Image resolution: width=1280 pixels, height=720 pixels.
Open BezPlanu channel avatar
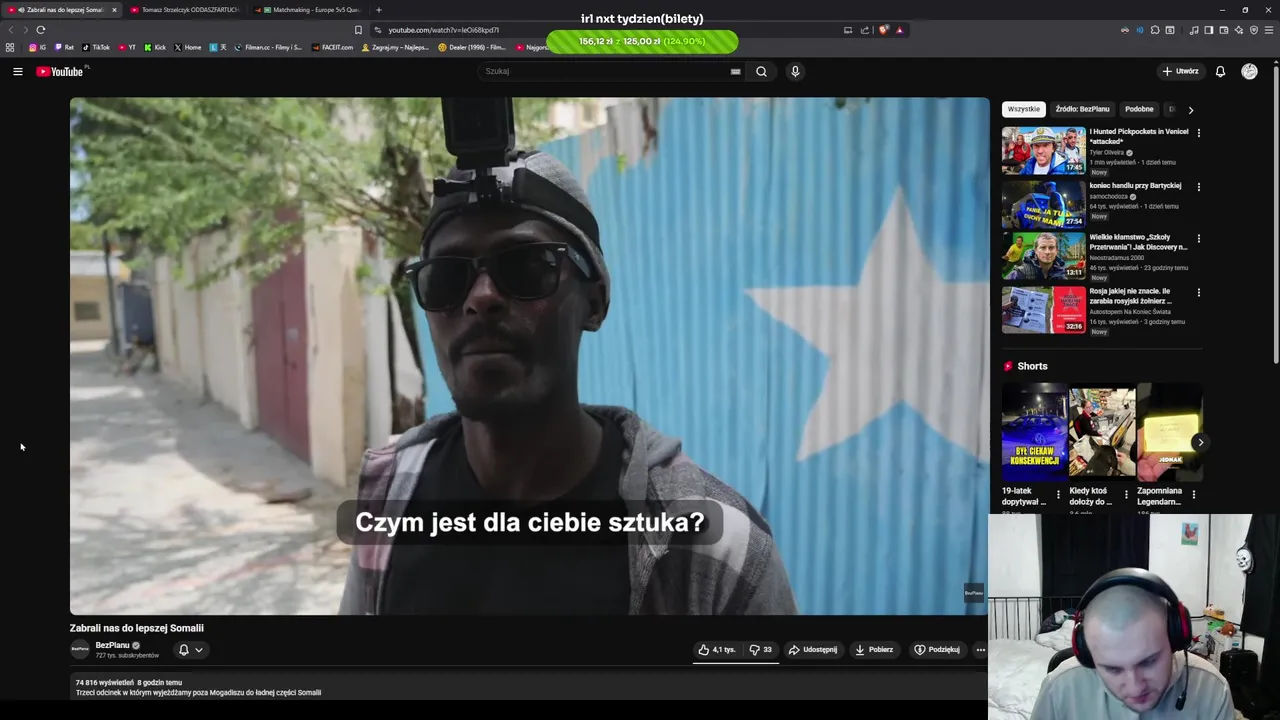point(80,649)
